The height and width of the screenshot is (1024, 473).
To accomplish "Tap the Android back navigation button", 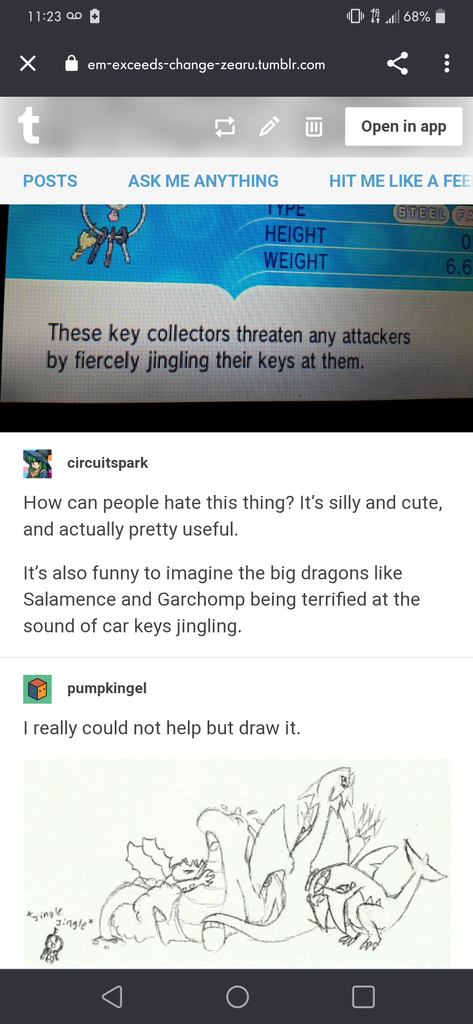I will (112, 997).
